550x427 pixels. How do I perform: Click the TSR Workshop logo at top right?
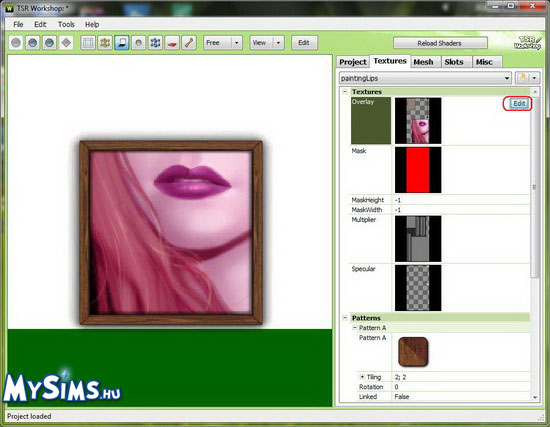point(528,43)
